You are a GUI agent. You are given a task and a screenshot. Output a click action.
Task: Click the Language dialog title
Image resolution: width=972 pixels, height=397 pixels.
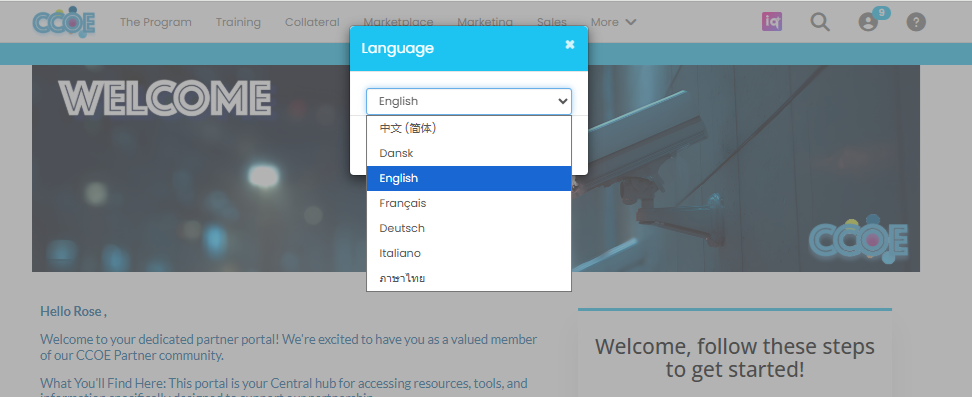pos(397,48)
